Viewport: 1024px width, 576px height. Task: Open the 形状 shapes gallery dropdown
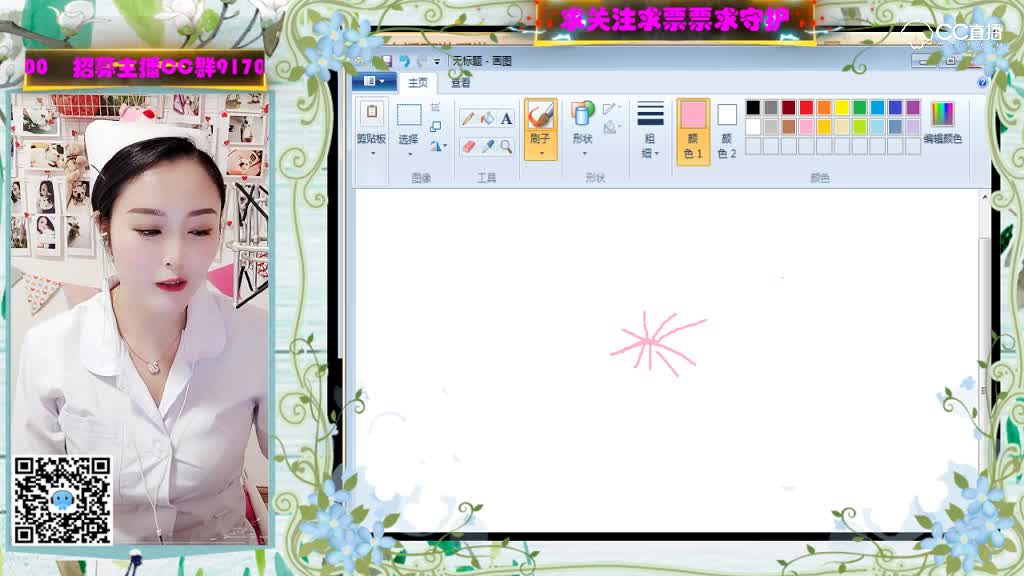(x=582, y=153)
